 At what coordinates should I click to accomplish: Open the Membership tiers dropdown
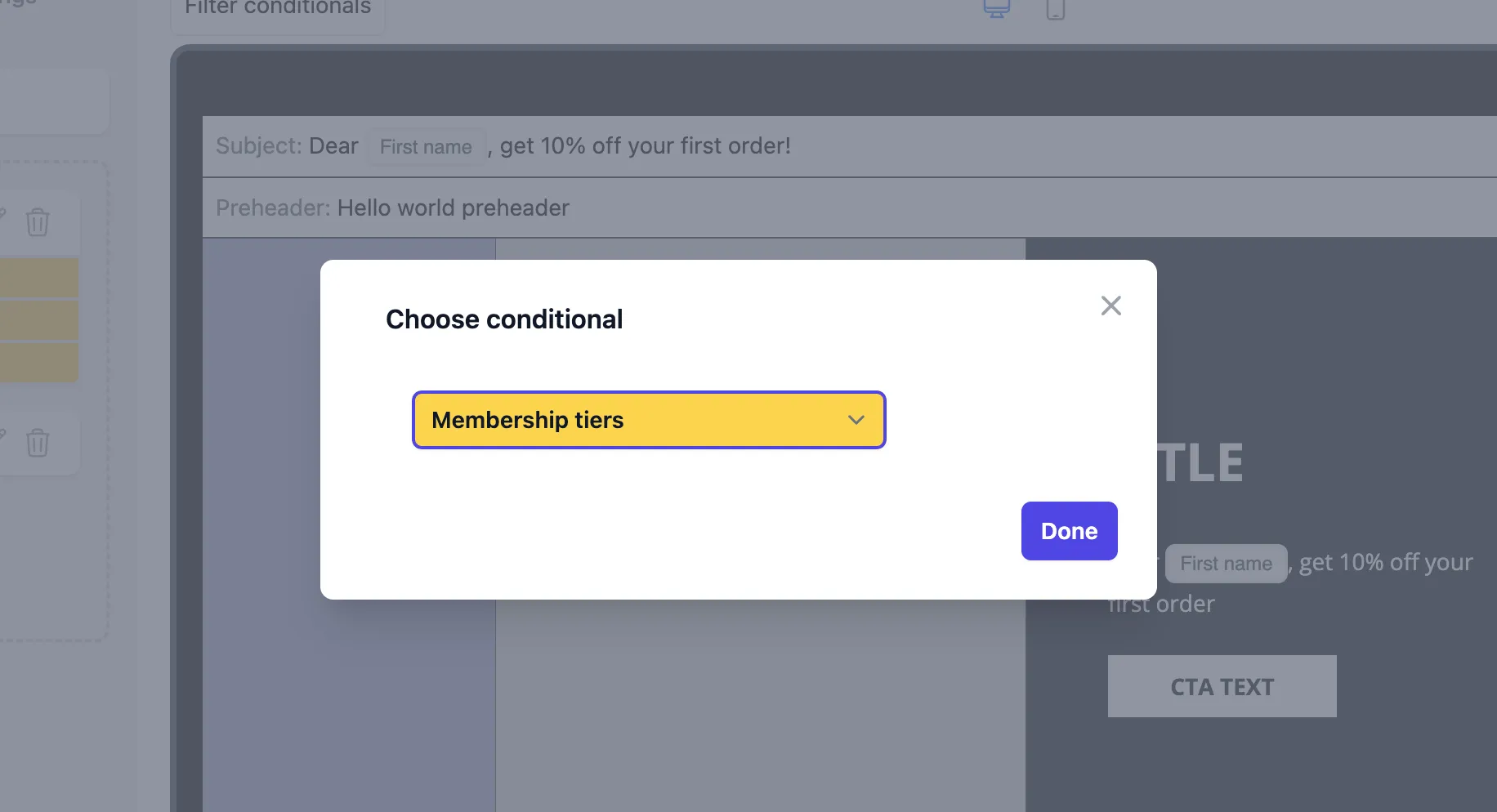[x=648, y=420]
